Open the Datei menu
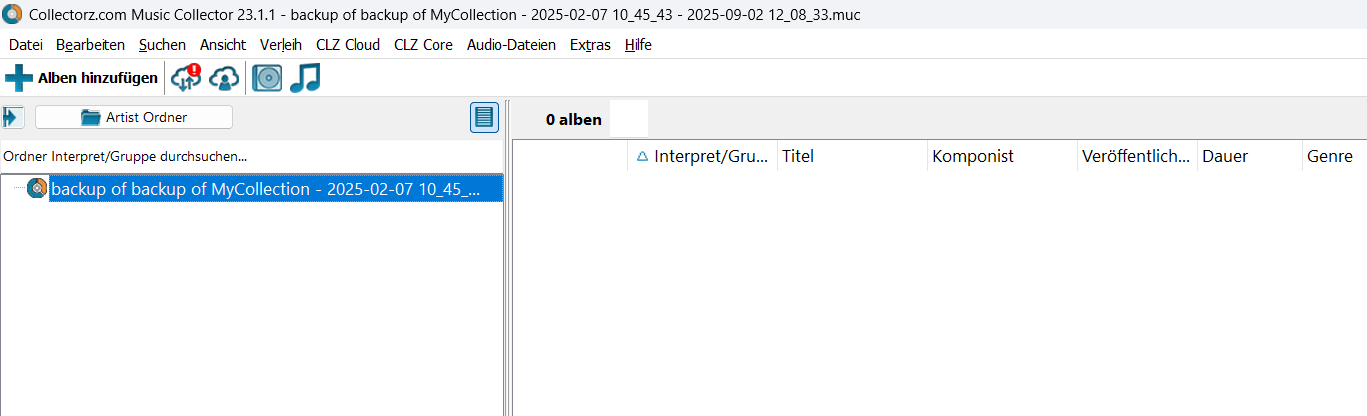Image resolution: width=1367 pixels, height=416 pixels. (26, 45)
